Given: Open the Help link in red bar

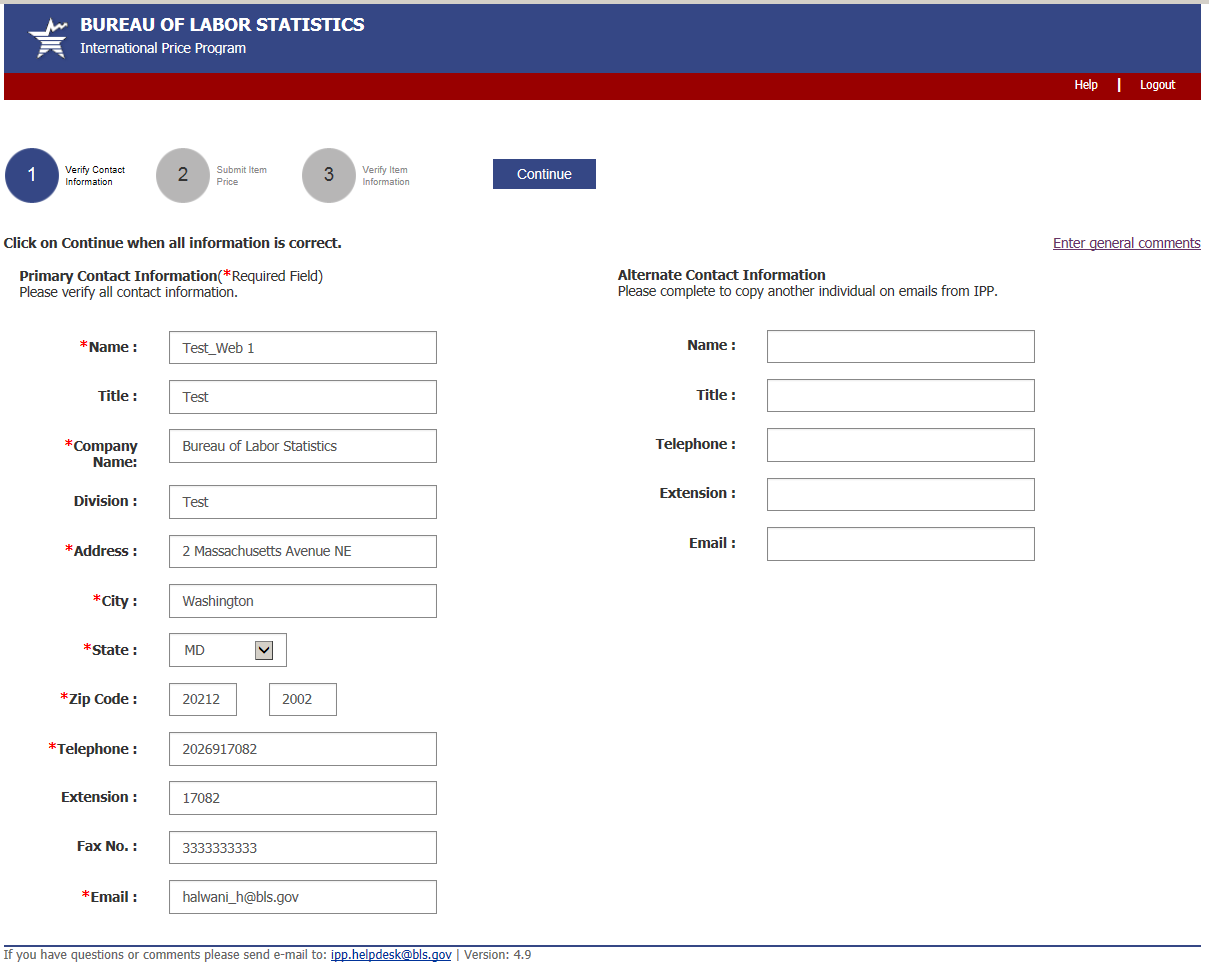Looking at the screenshot, I should point(1086,85).
